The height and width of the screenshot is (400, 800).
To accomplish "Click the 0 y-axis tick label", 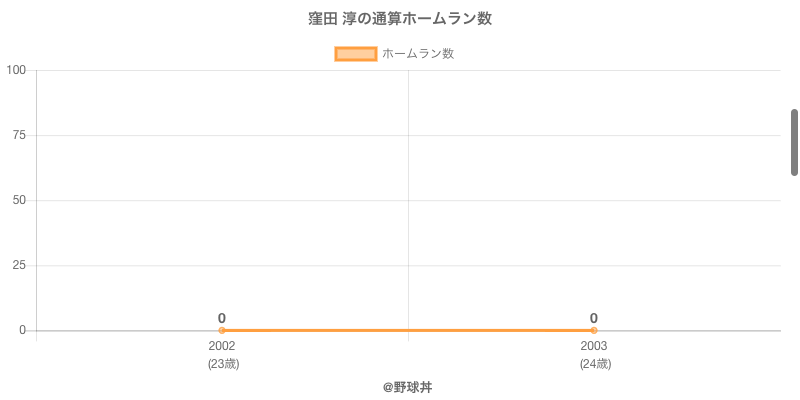I will [22, 330].
